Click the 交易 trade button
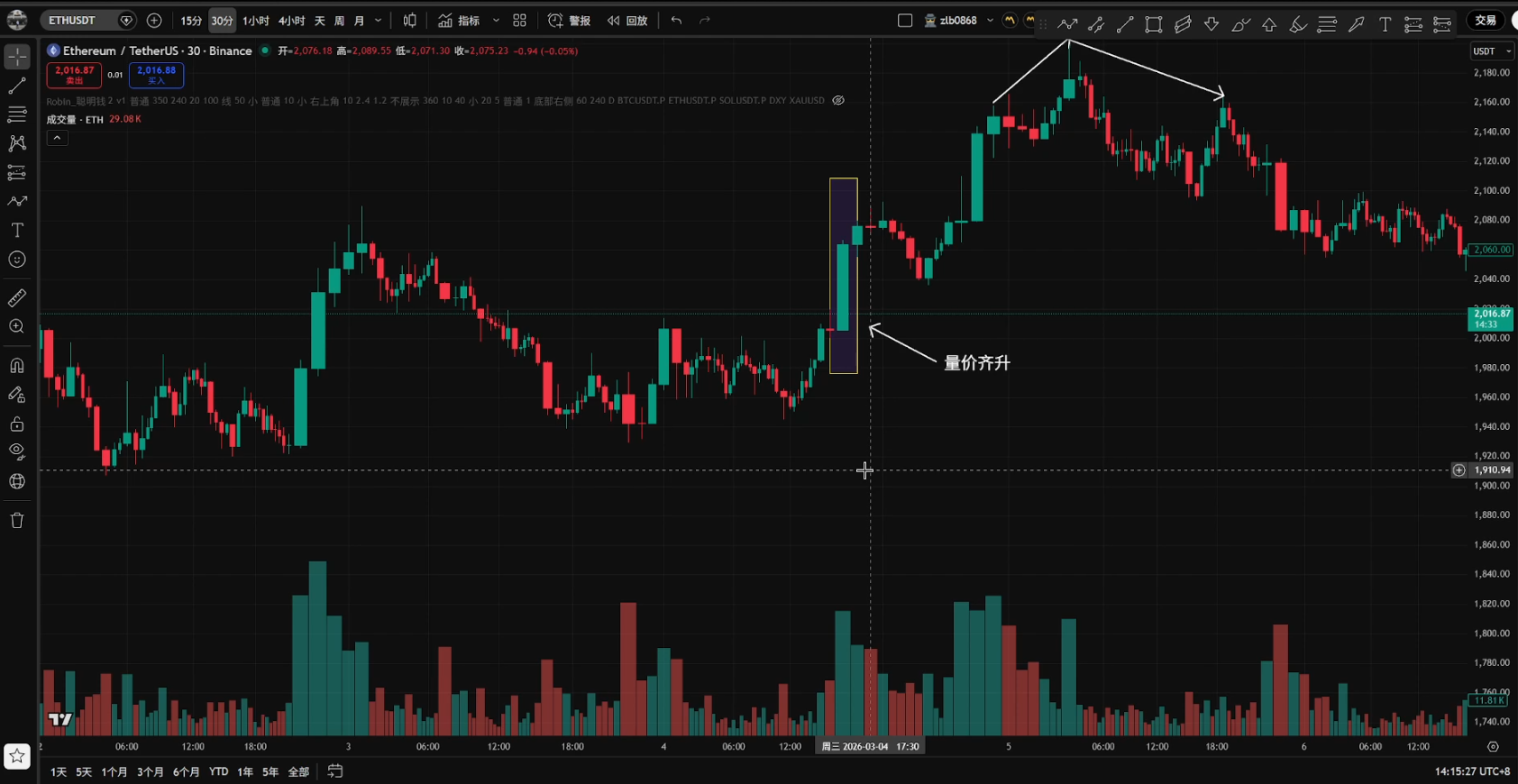Viewport: 1518px width, 784px height. pos(1486,21)
